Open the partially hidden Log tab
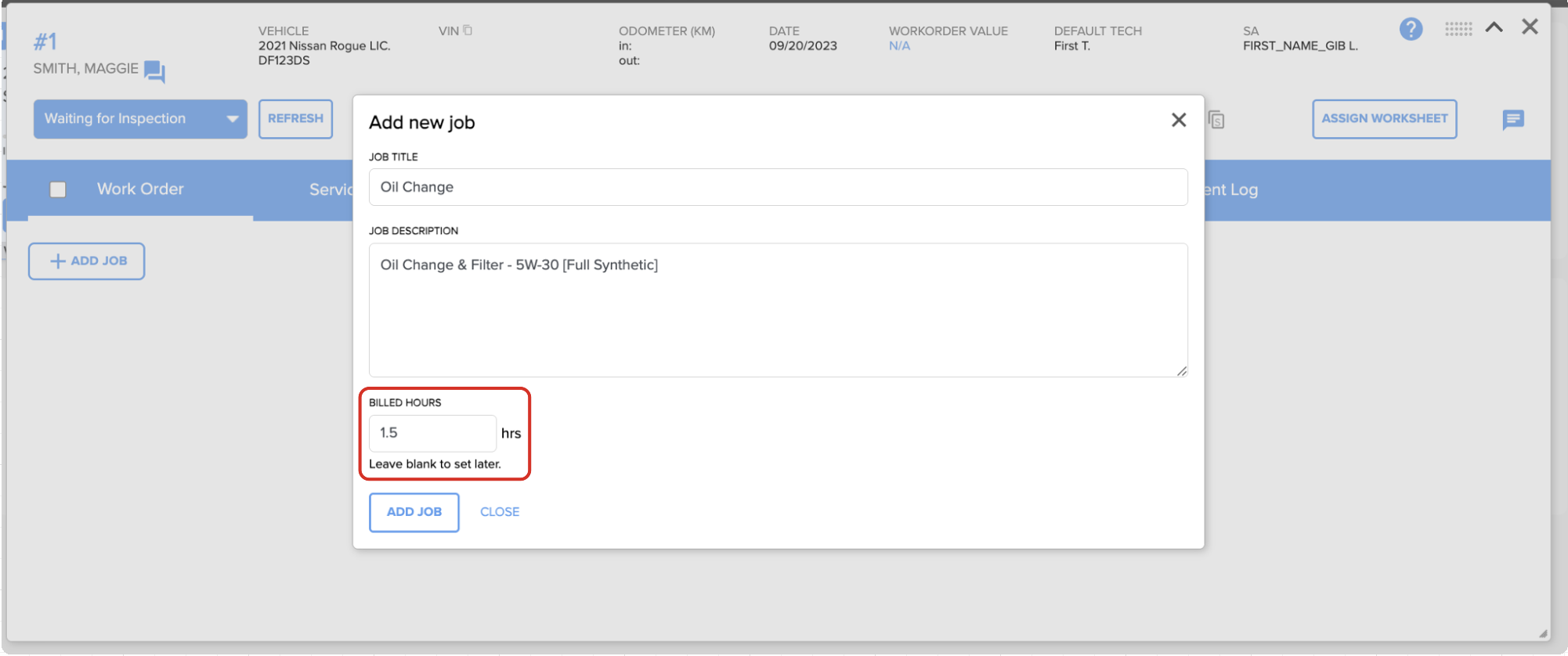Image resolution: width=1568 pixels, height=656 pixels. 1232,189
